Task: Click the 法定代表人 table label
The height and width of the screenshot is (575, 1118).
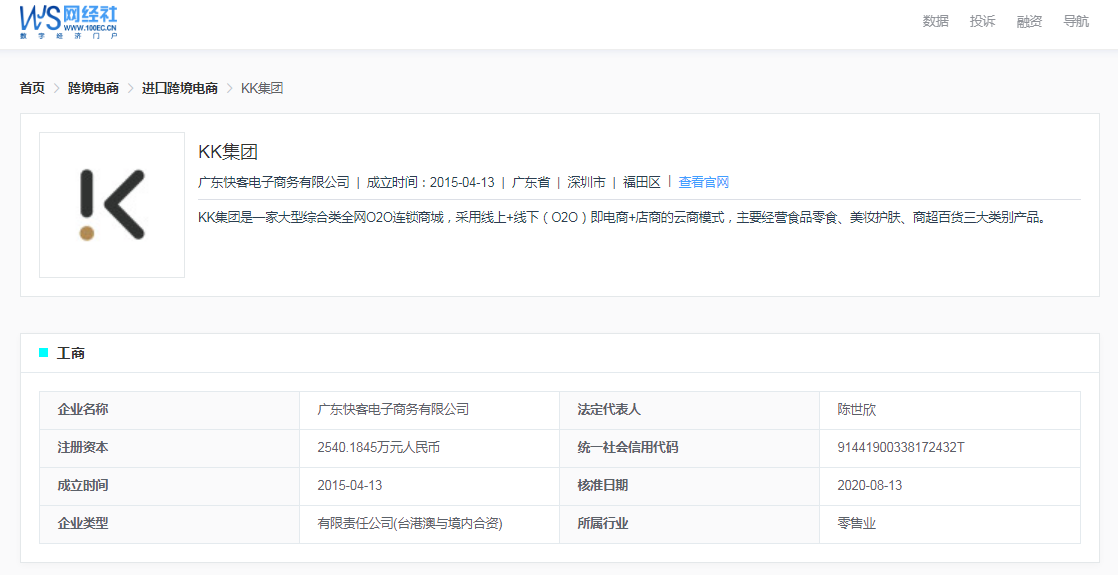Action: tap(609, 409)
